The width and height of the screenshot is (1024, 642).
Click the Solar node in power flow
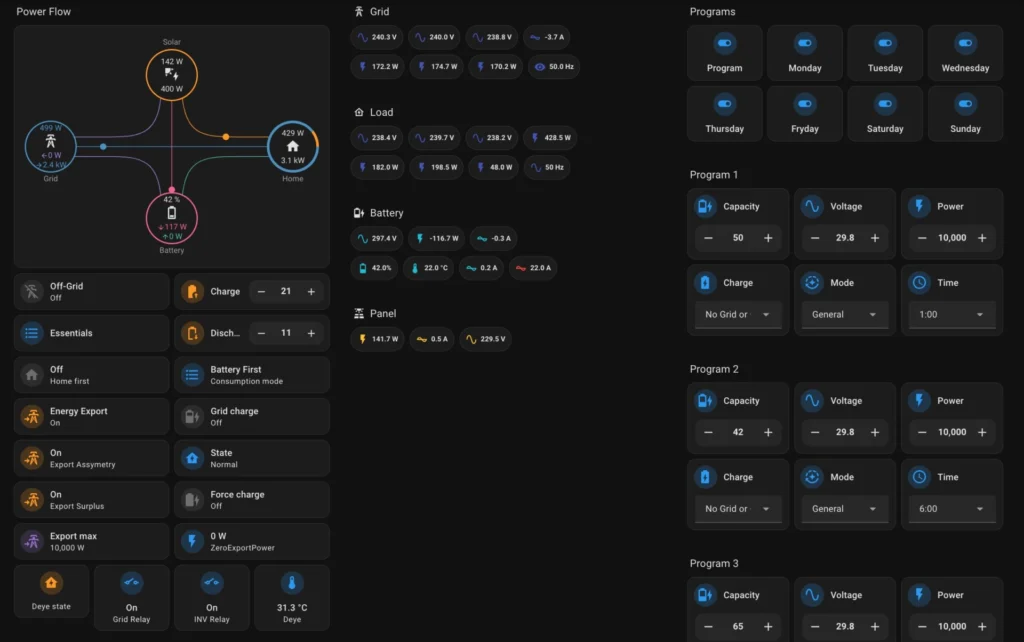pyautogui.click(x=172, y=75)
